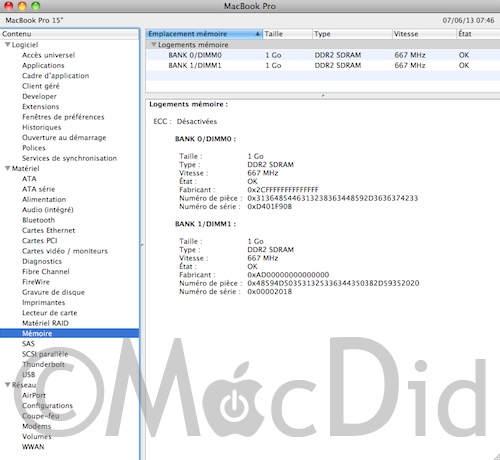Collapse the Réseau section triangle

[7, 385]
